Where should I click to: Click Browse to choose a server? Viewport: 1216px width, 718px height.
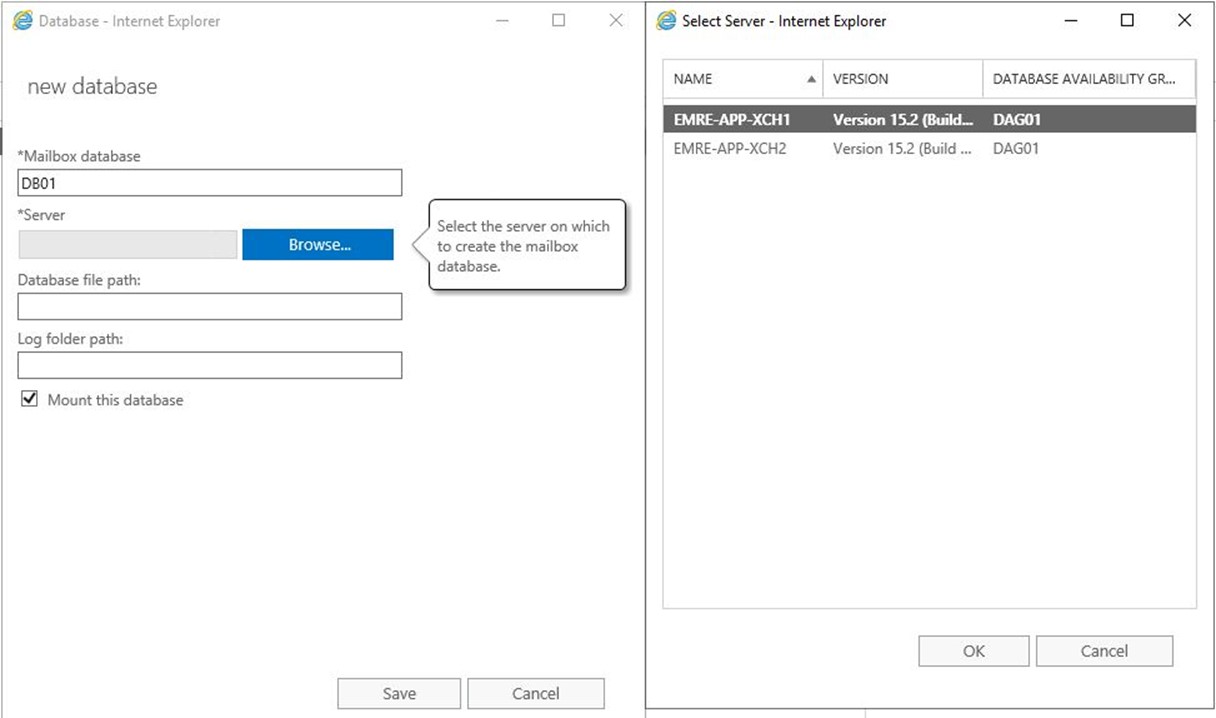tap(318, 245)
